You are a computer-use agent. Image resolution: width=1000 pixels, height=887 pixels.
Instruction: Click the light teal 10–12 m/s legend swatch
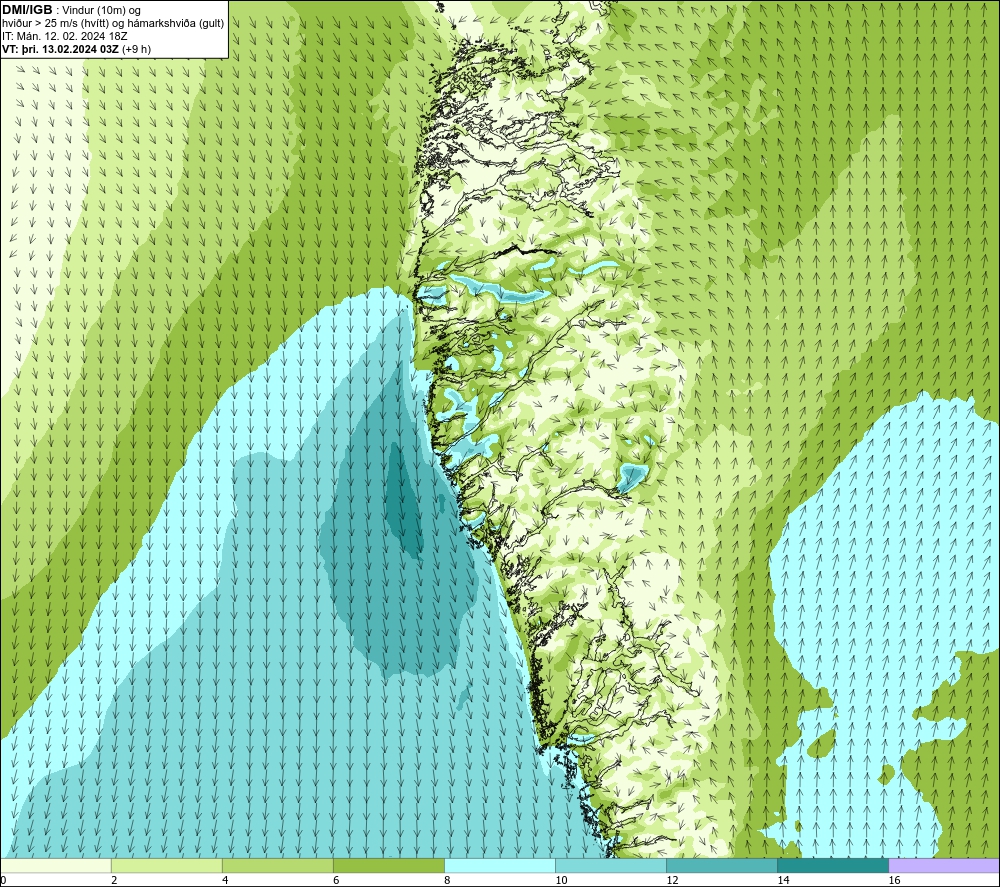point(610,865)
